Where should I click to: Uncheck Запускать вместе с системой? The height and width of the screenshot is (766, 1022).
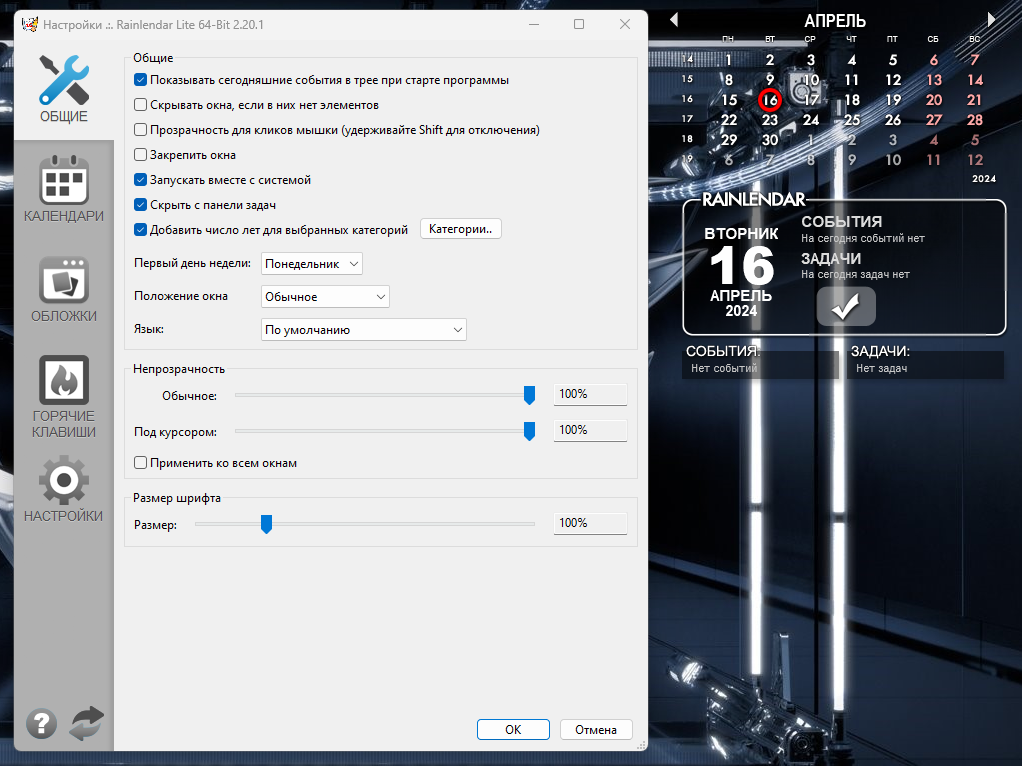(x=140, y=179)
